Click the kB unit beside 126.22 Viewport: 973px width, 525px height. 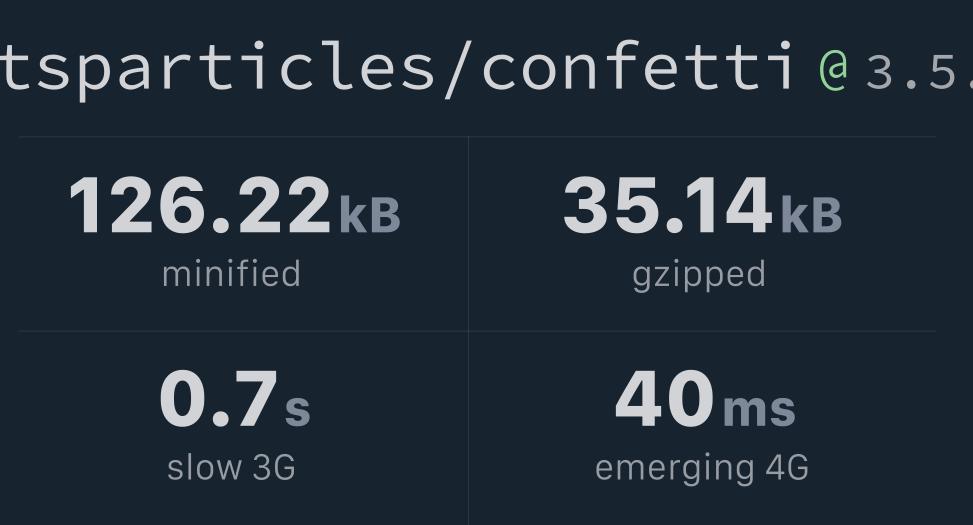(x=370, y=215)
